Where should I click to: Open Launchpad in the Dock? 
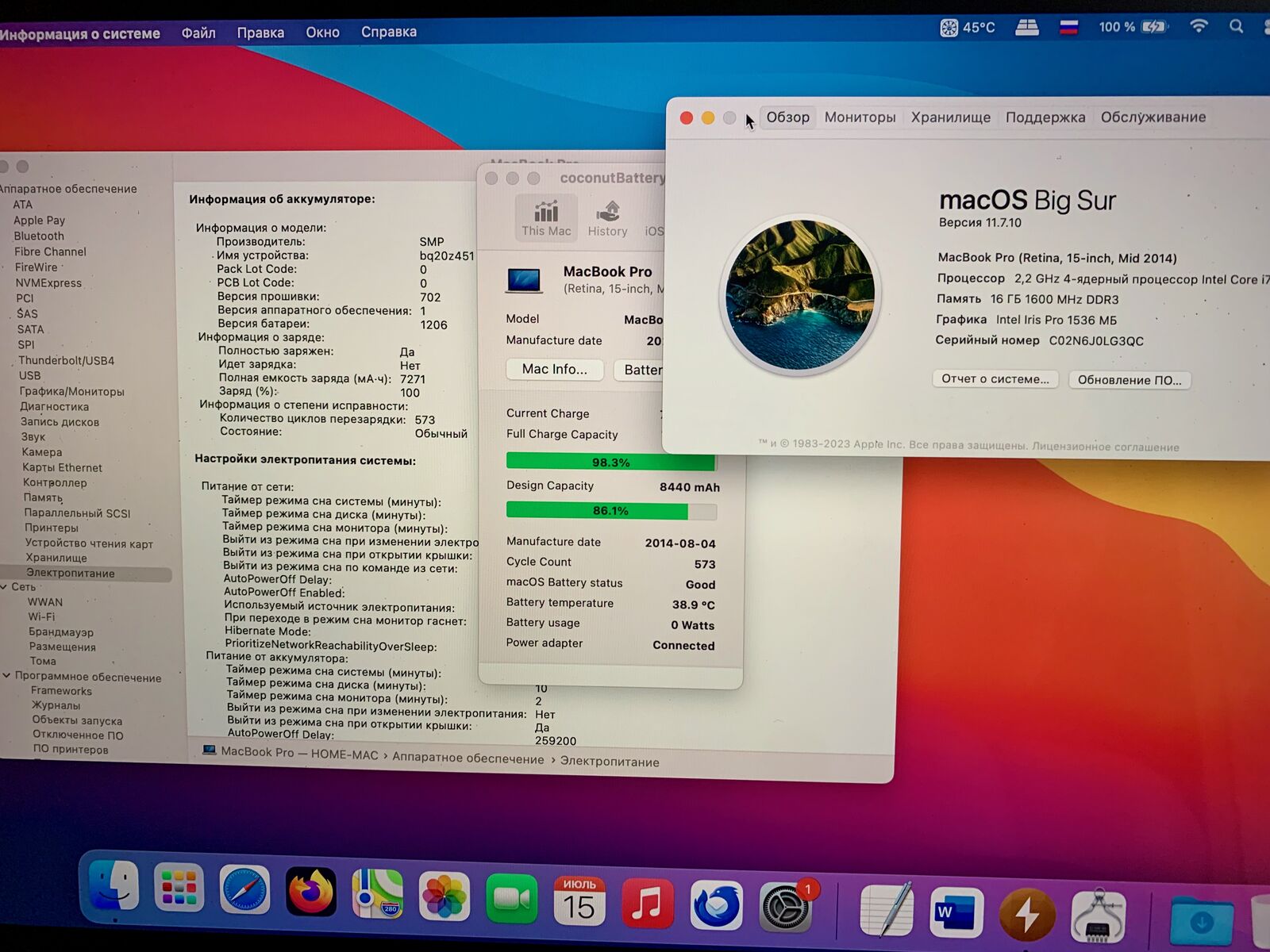[x=179, y=888]
